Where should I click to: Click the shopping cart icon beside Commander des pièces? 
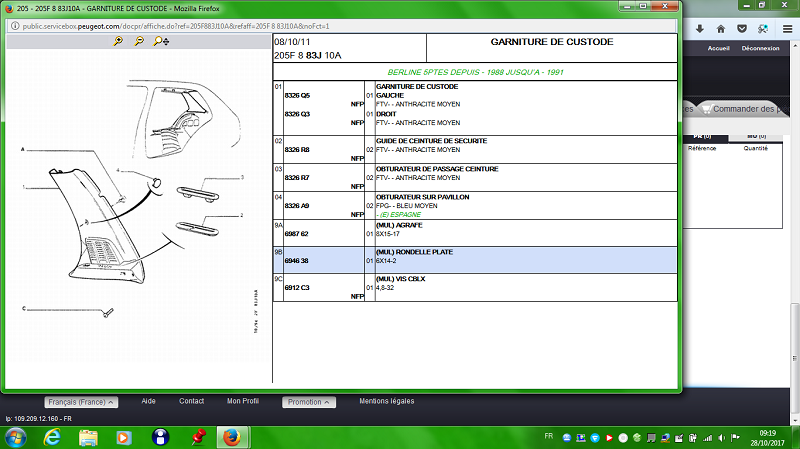(x=707, y=109)
